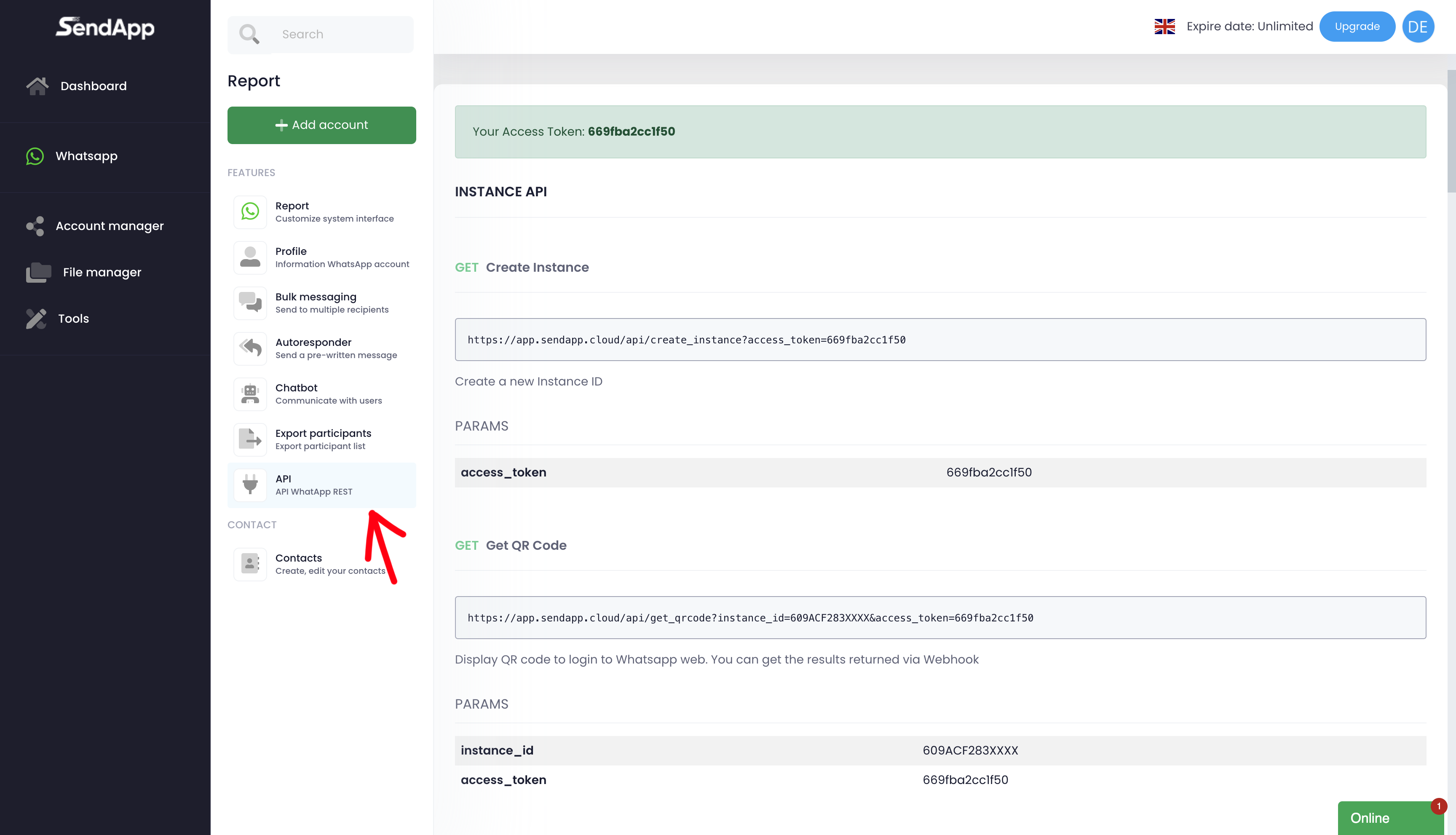
Task: Click the Account manager share icon
Action: pyautogui.click(x=35, y=226)
